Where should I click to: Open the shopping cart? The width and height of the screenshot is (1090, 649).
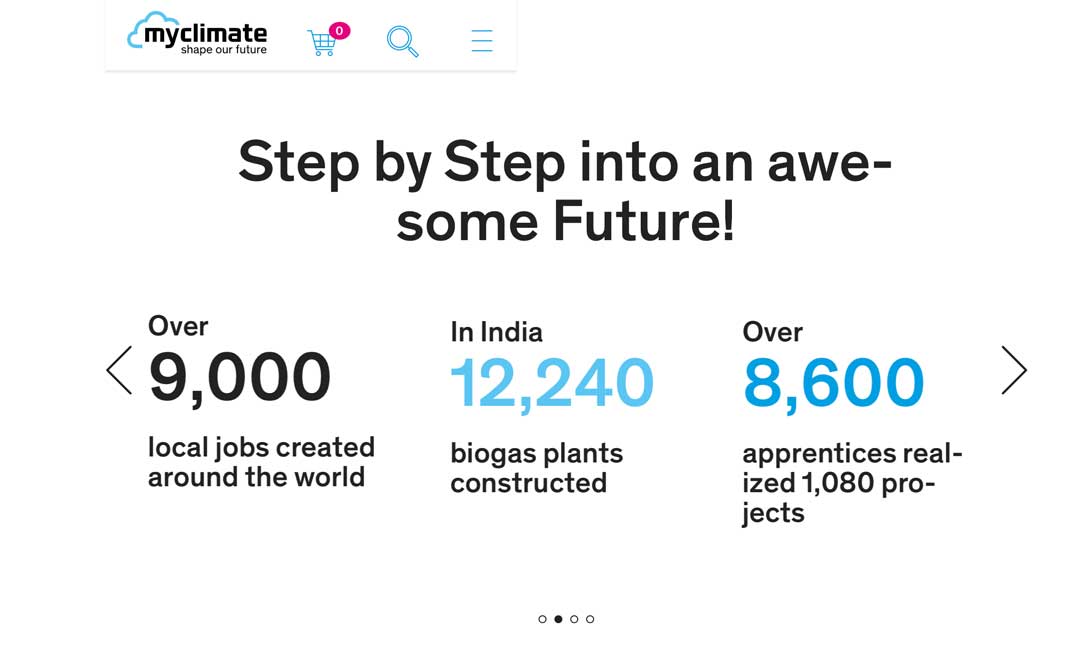(x=321, y=43)
